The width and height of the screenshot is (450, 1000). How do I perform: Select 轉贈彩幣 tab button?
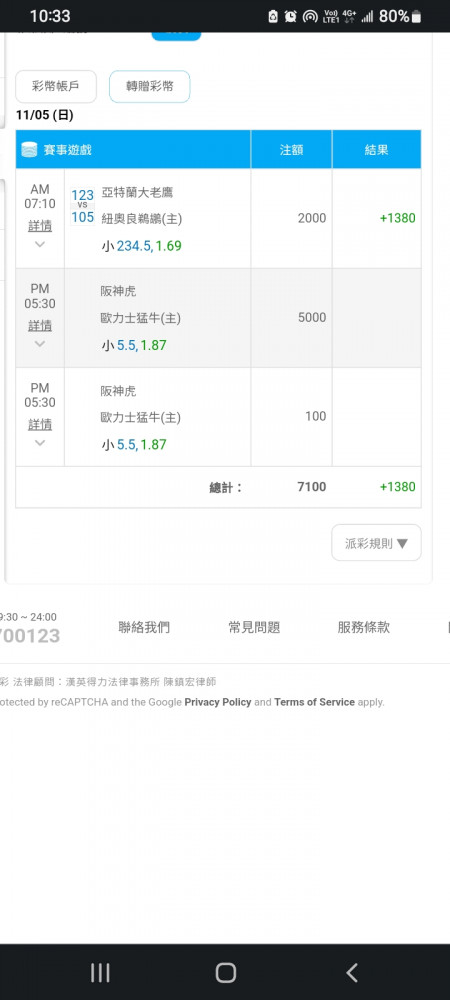(x=150, y=86)
